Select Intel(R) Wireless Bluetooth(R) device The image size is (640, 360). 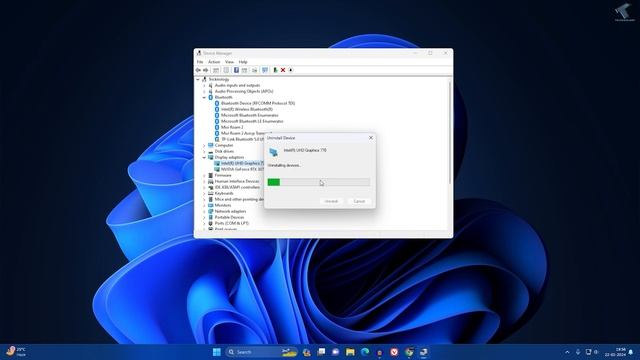247,109
